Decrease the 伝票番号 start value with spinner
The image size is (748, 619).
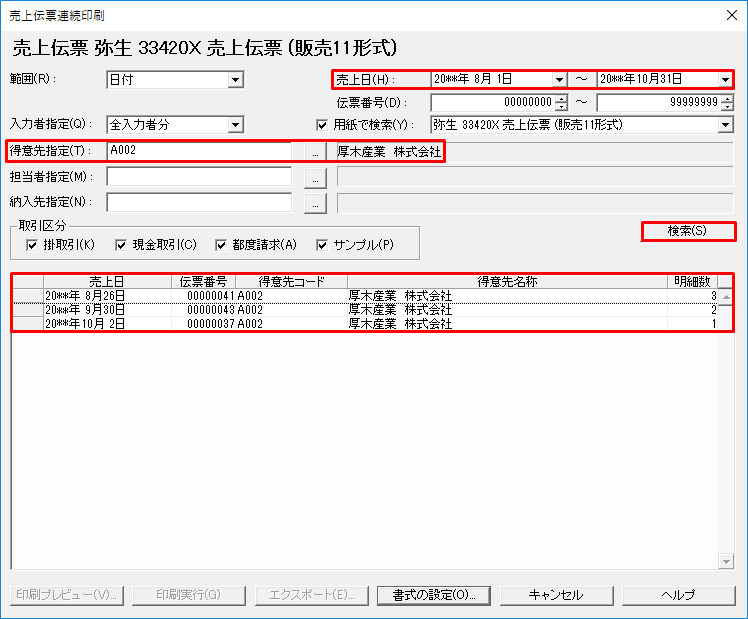[561, 106]
